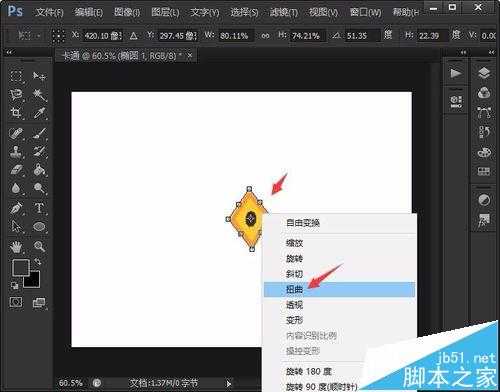Image resolution: width=500 pixels, height=392 pixels.
Task: Select the Healing Brush tool
Action: (16, 133)
